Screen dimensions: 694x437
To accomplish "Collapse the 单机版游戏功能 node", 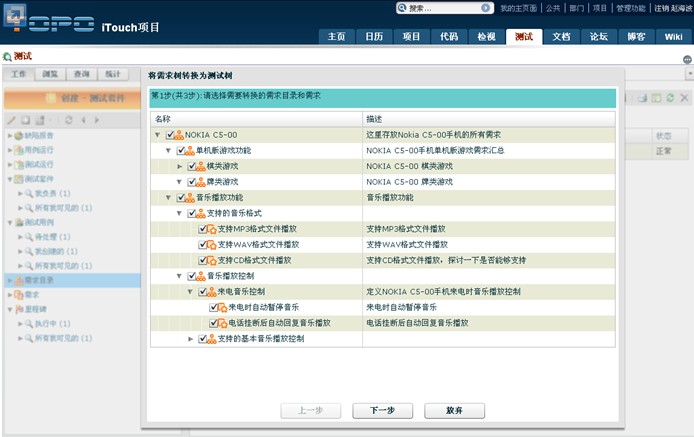I will click(168, 151).
